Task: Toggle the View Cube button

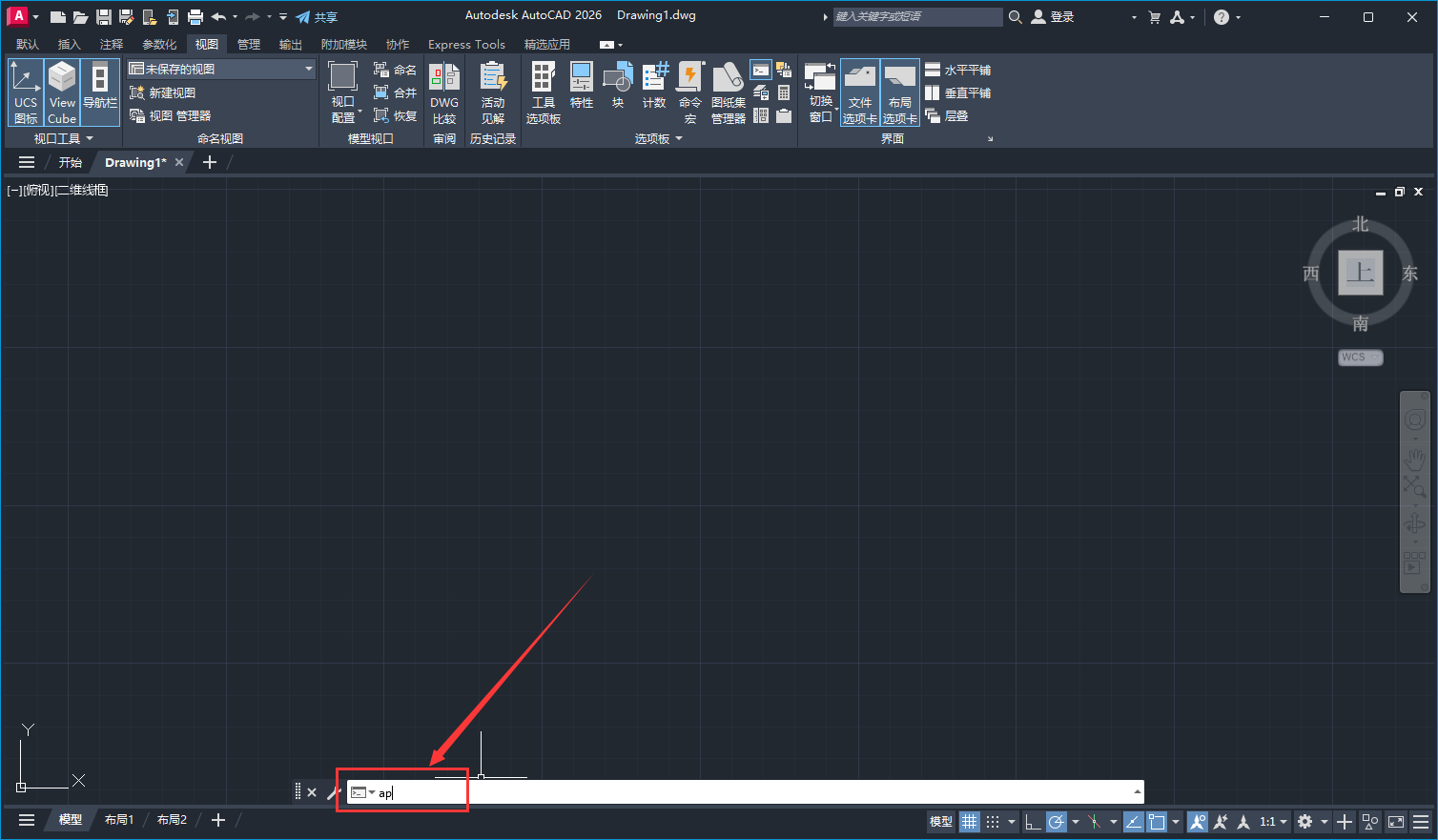Action: (62, 92)
